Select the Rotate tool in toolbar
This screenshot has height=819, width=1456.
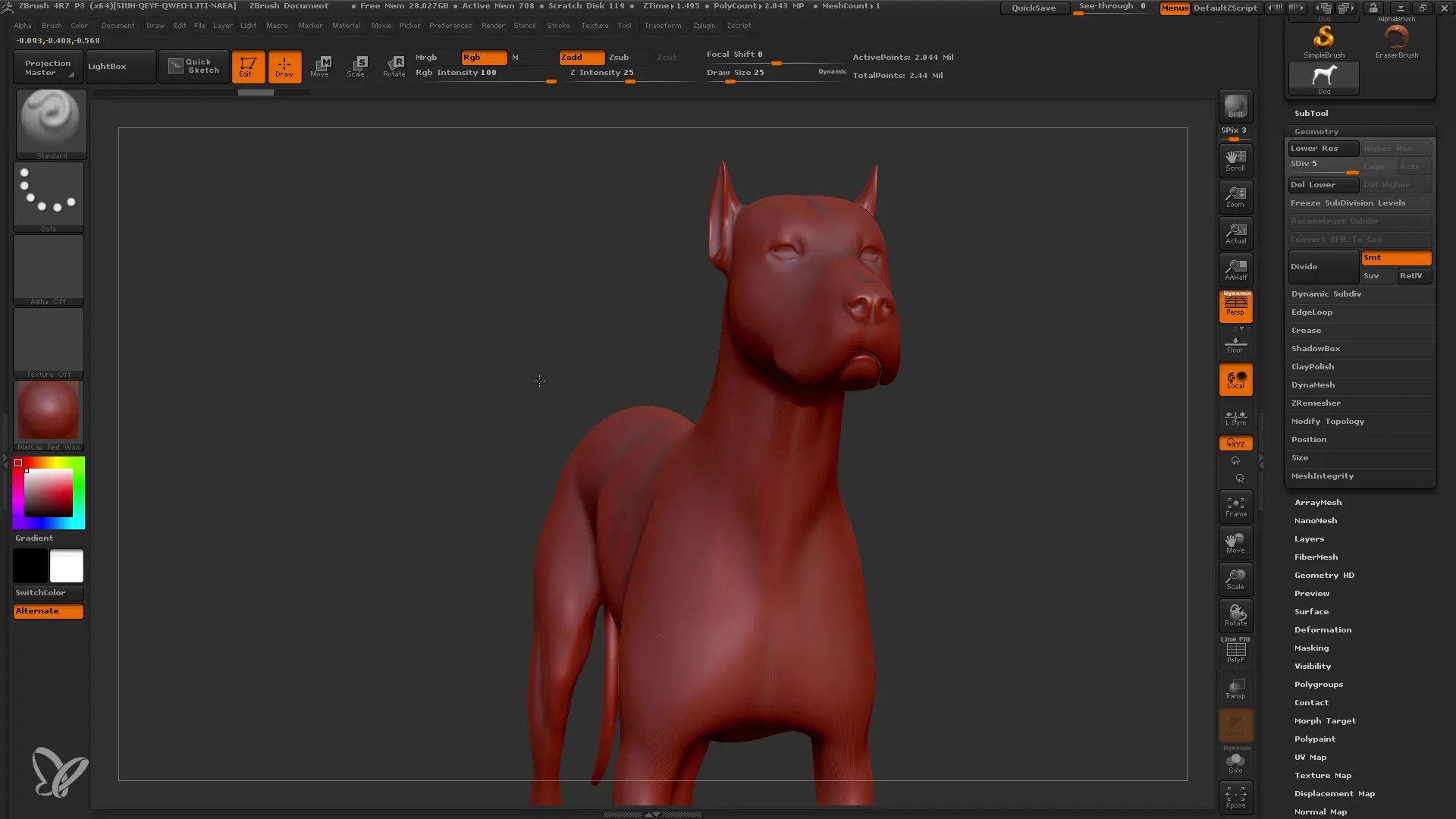pyautogui.click(x=394, y=65)
